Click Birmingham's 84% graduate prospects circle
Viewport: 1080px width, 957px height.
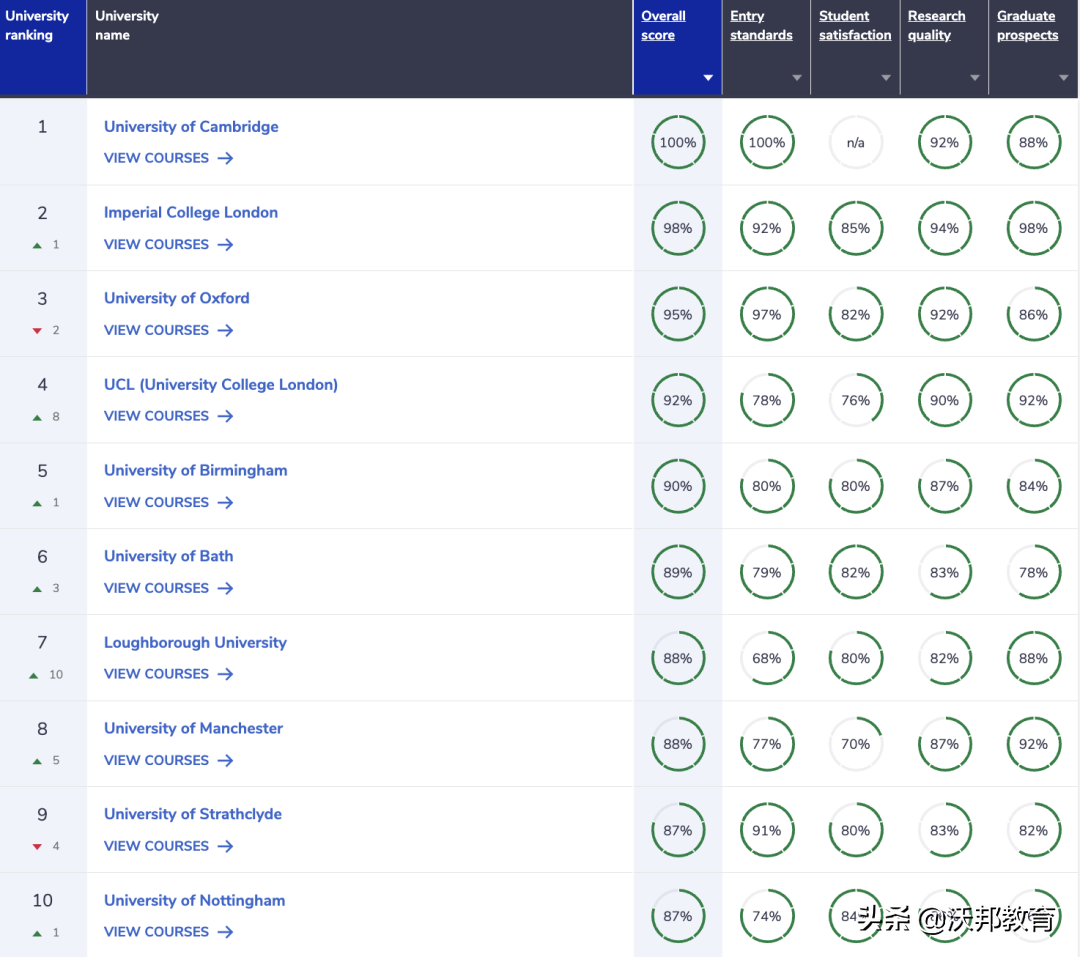(1033, 486)
